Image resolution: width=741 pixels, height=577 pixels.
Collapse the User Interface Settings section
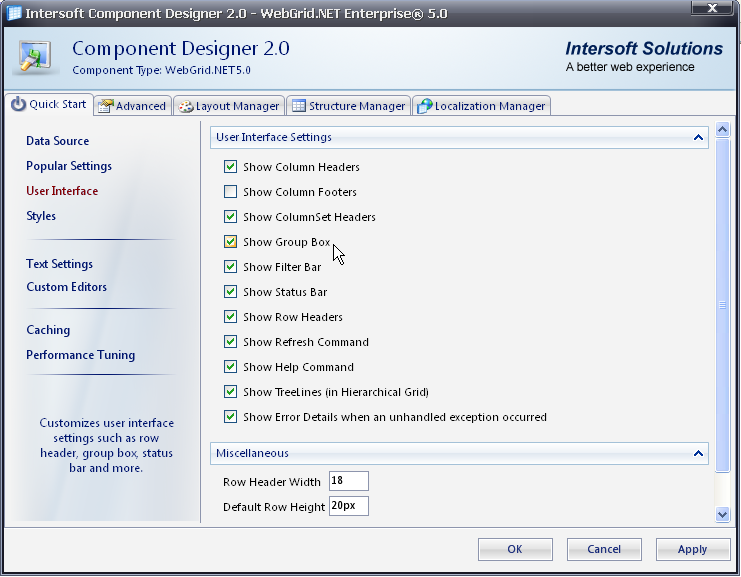pos(698,138)
